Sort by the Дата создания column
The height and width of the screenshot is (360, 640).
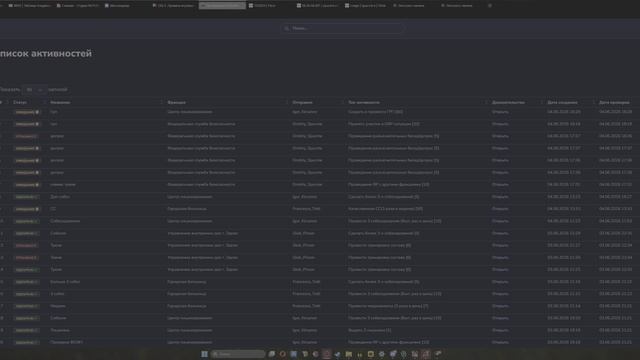[x=562, y=102]
